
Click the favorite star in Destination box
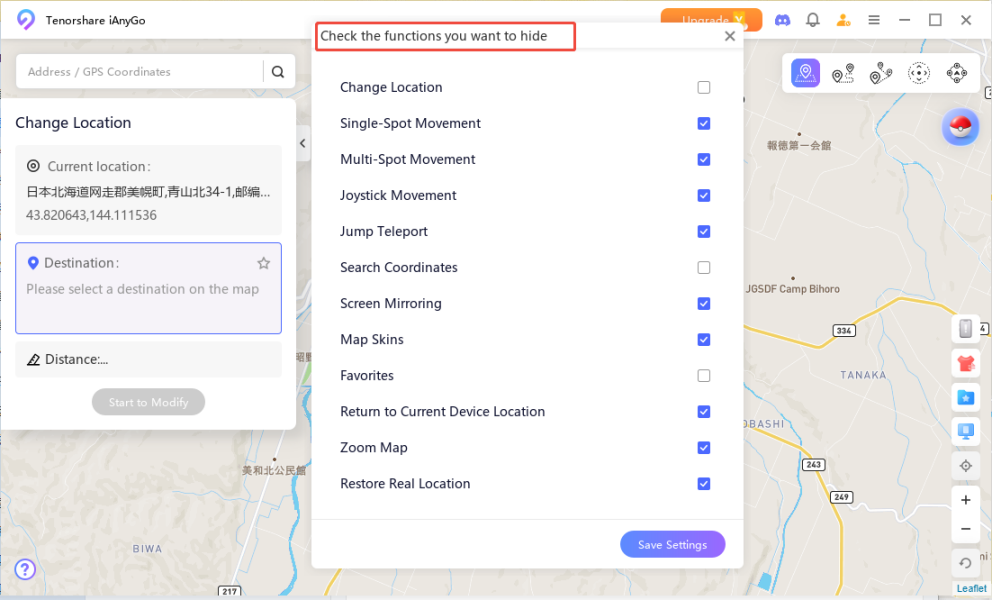tap(264, 263)
